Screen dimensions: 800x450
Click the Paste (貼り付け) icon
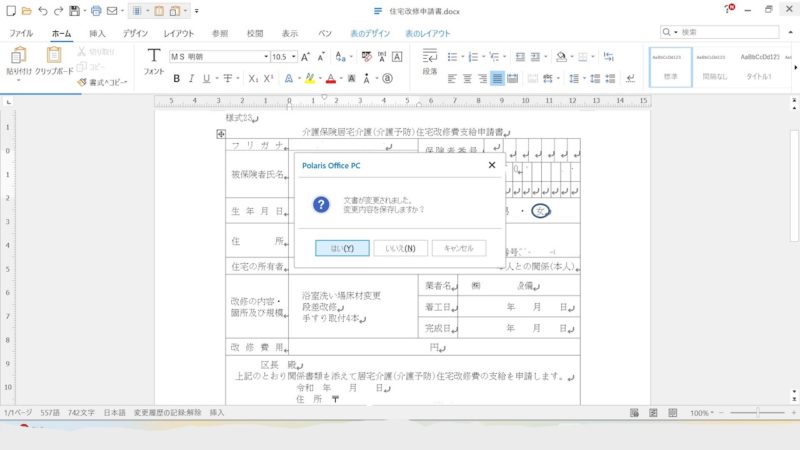[18, 59]
